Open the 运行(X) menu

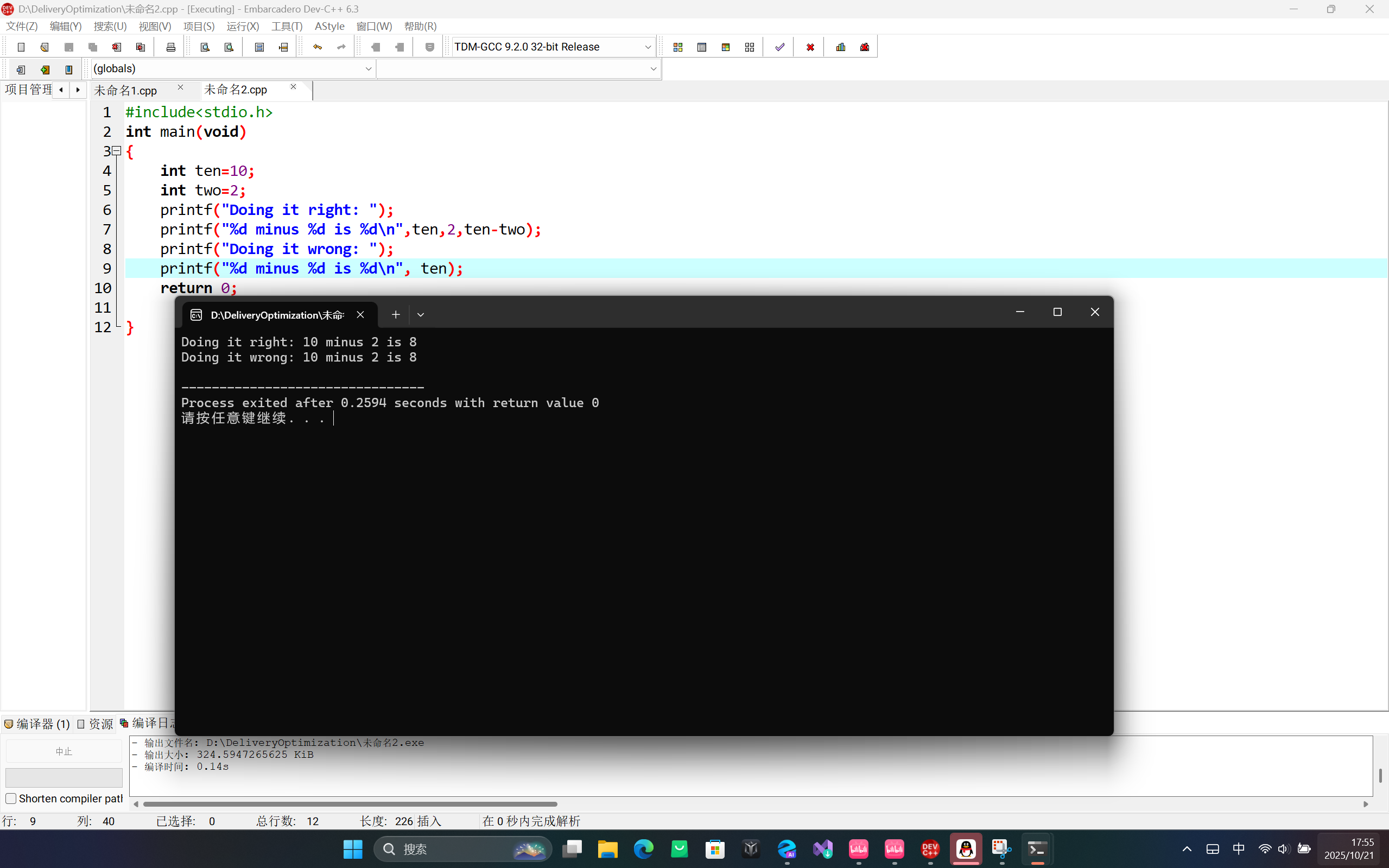pyautogui.click(x=242, y=27)
